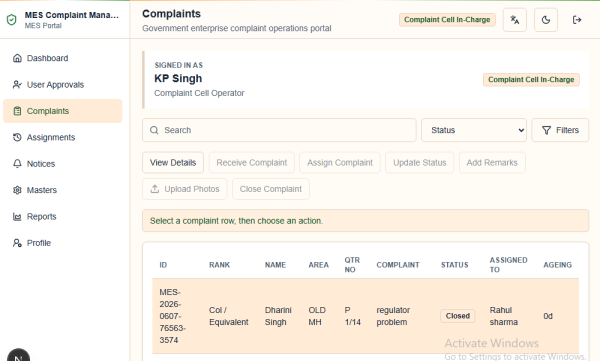Image resolution: width=600 pixels, height=361 pixels.
Task: Click the Rahul sharma assigned cell
Action: [504, 316]
